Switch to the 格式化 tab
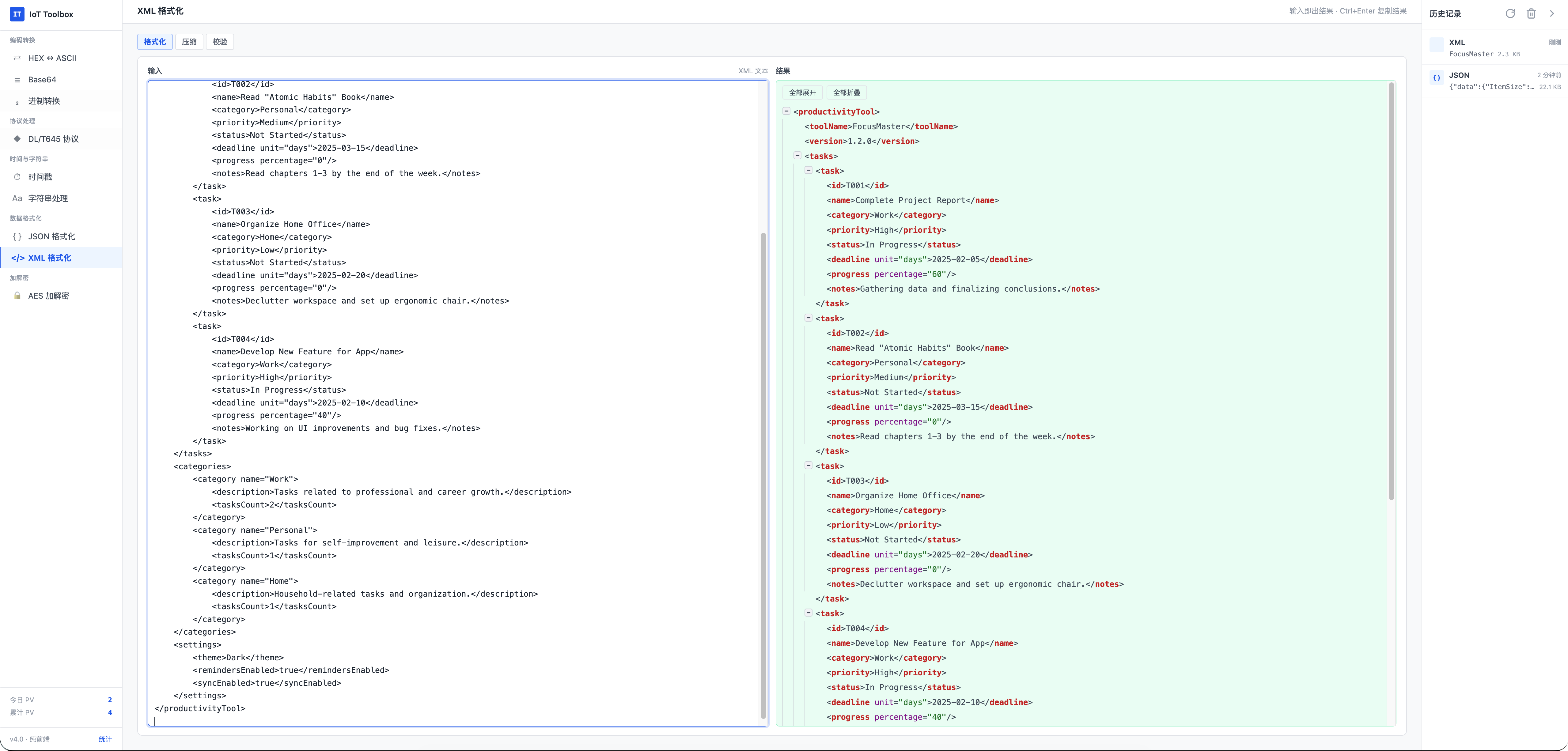Viewport: 1568px width, 751px height. tap(155, 42)
